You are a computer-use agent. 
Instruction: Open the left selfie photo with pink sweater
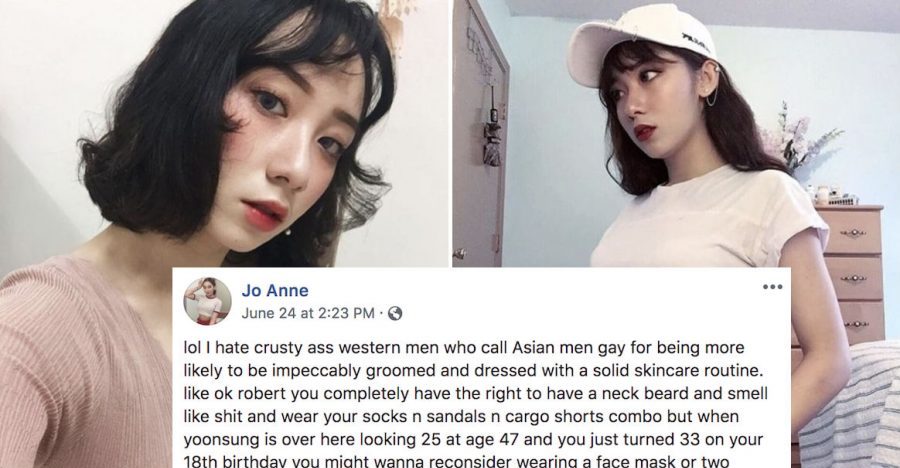pos(224,133)
